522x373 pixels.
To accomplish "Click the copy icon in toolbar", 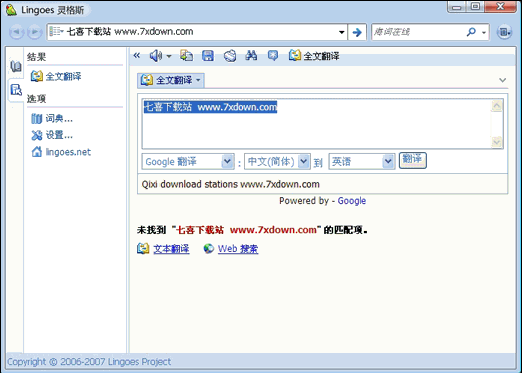I will 186,55.
